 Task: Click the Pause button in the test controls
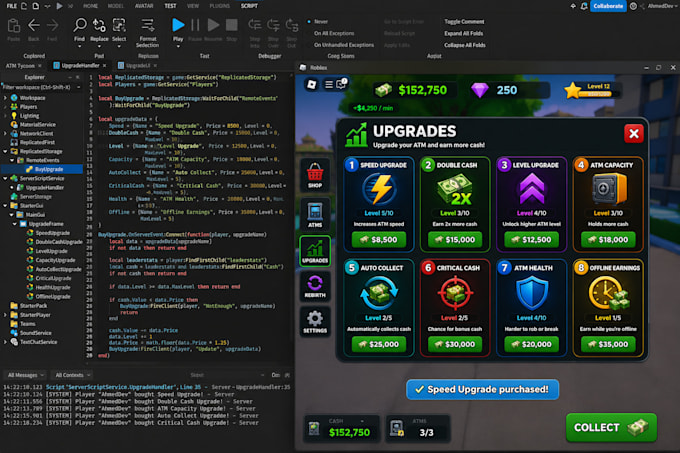tap(195, 25)
